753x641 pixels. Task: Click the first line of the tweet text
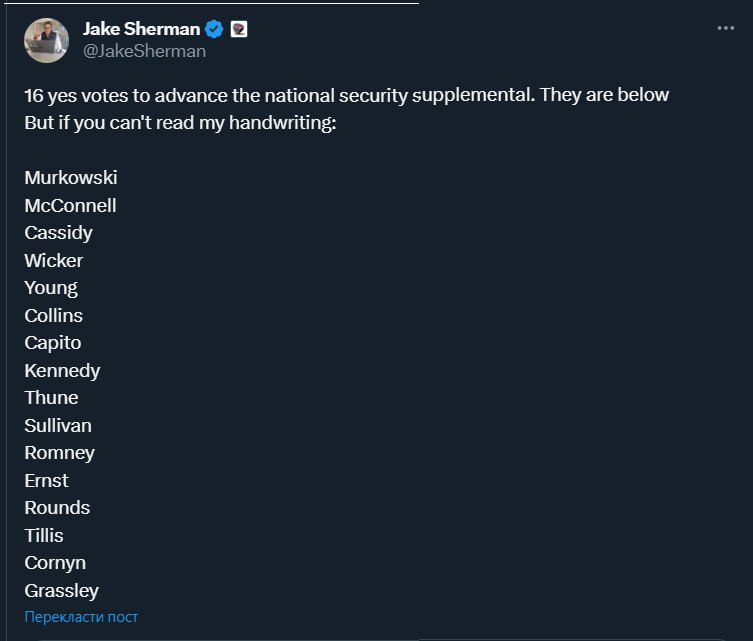click(346, 95)
